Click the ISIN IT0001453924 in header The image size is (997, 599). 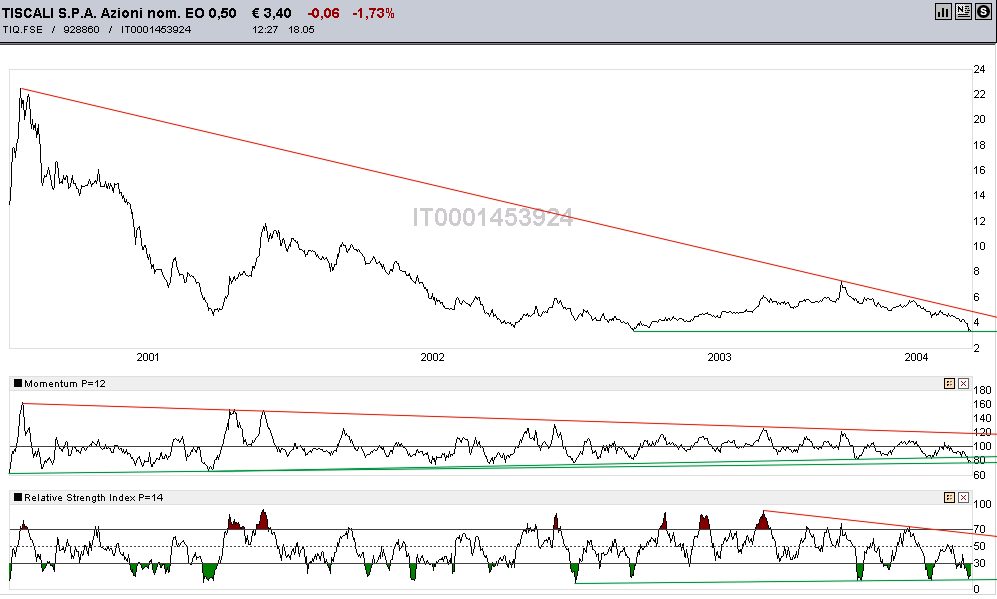(x=156, y=29)
